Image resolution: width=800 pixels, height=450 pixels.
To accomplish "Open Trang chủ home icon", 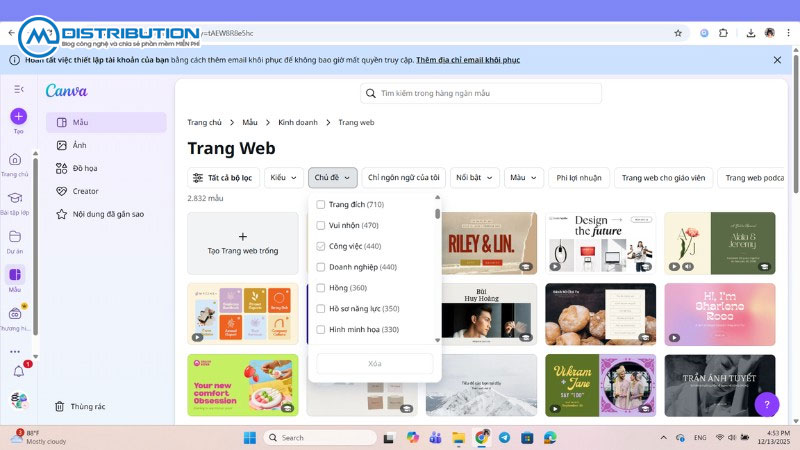I will pos(15,160).
